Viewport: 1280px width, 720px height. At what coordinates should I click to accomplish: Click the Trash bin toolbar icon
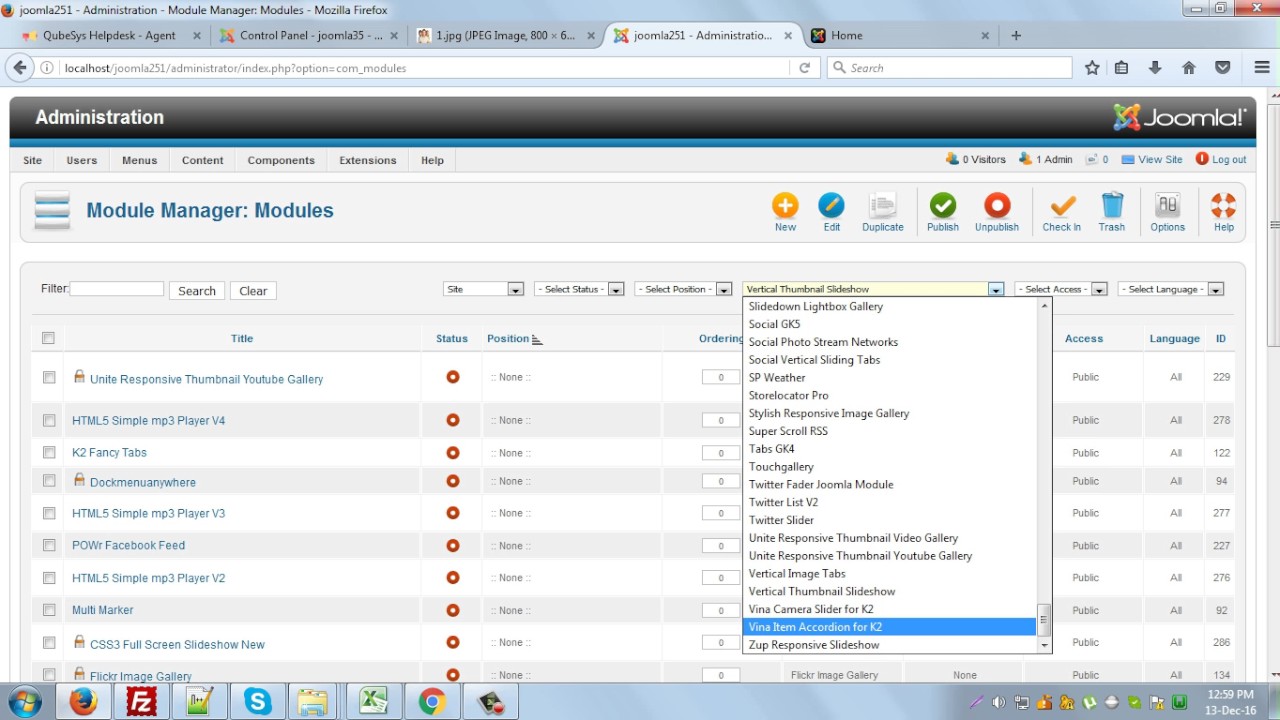pos(1112,206)
